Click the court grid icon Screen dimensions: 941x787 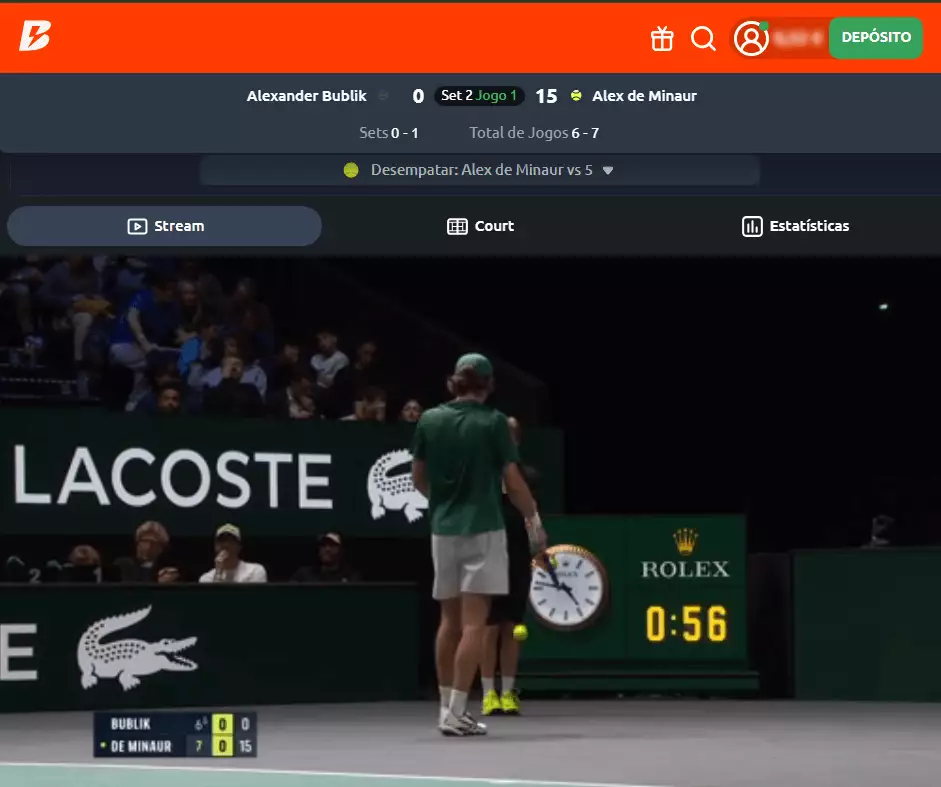coord(457,226)
